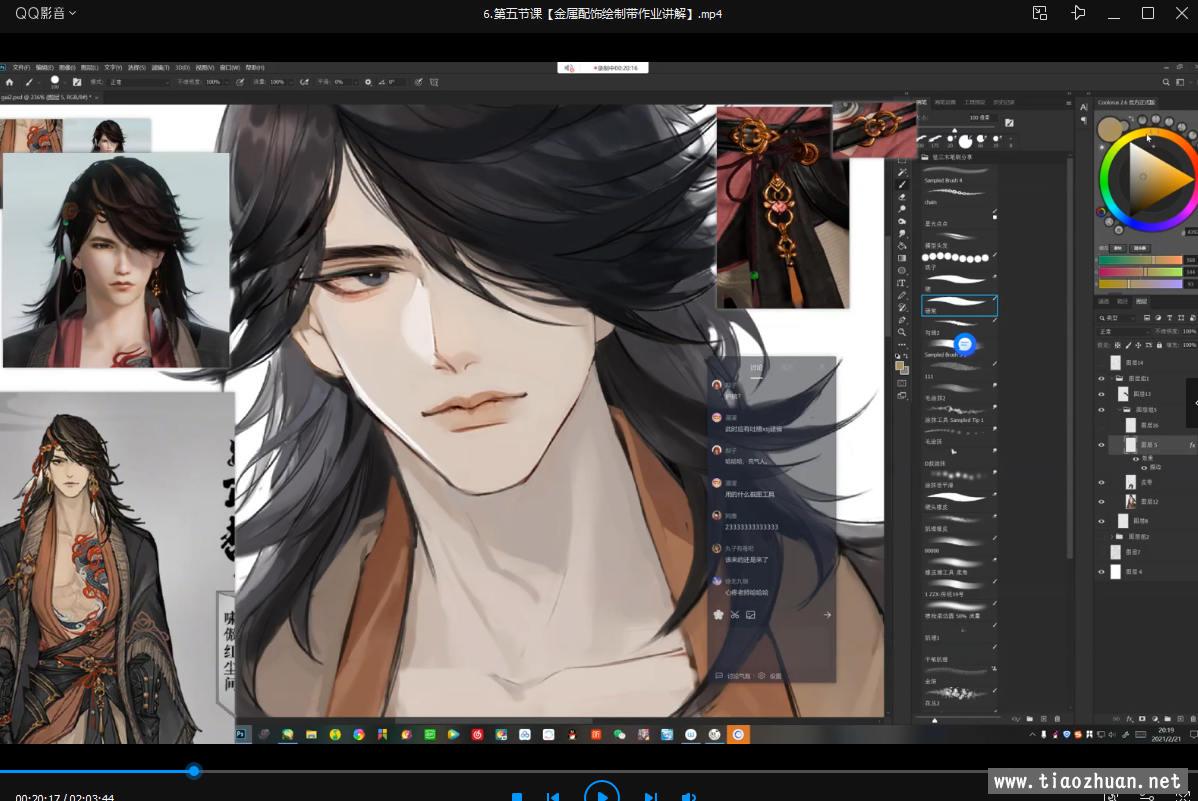The width and height of the screenshot is (1198, 801).
Task: Click the volume speaker icon in player
Action: pyautogui.click(x=688, y=797)
